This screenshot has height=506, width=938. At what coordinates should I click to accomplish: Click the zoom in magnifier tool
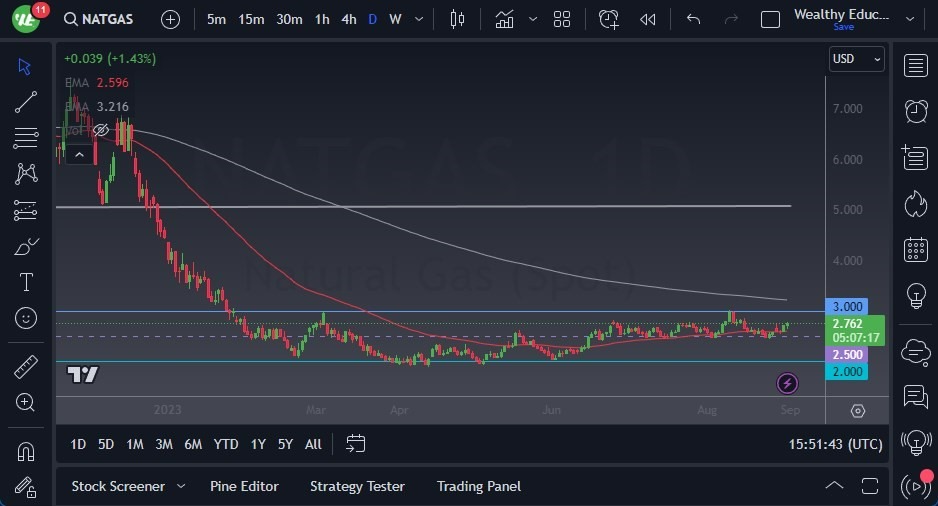(26, 402)
